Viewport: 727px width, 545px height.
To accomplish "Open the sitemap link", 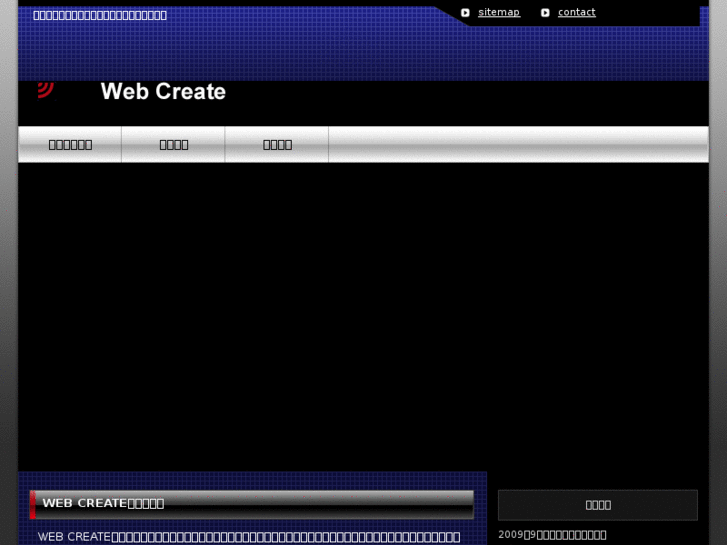I will coord(499,13).
